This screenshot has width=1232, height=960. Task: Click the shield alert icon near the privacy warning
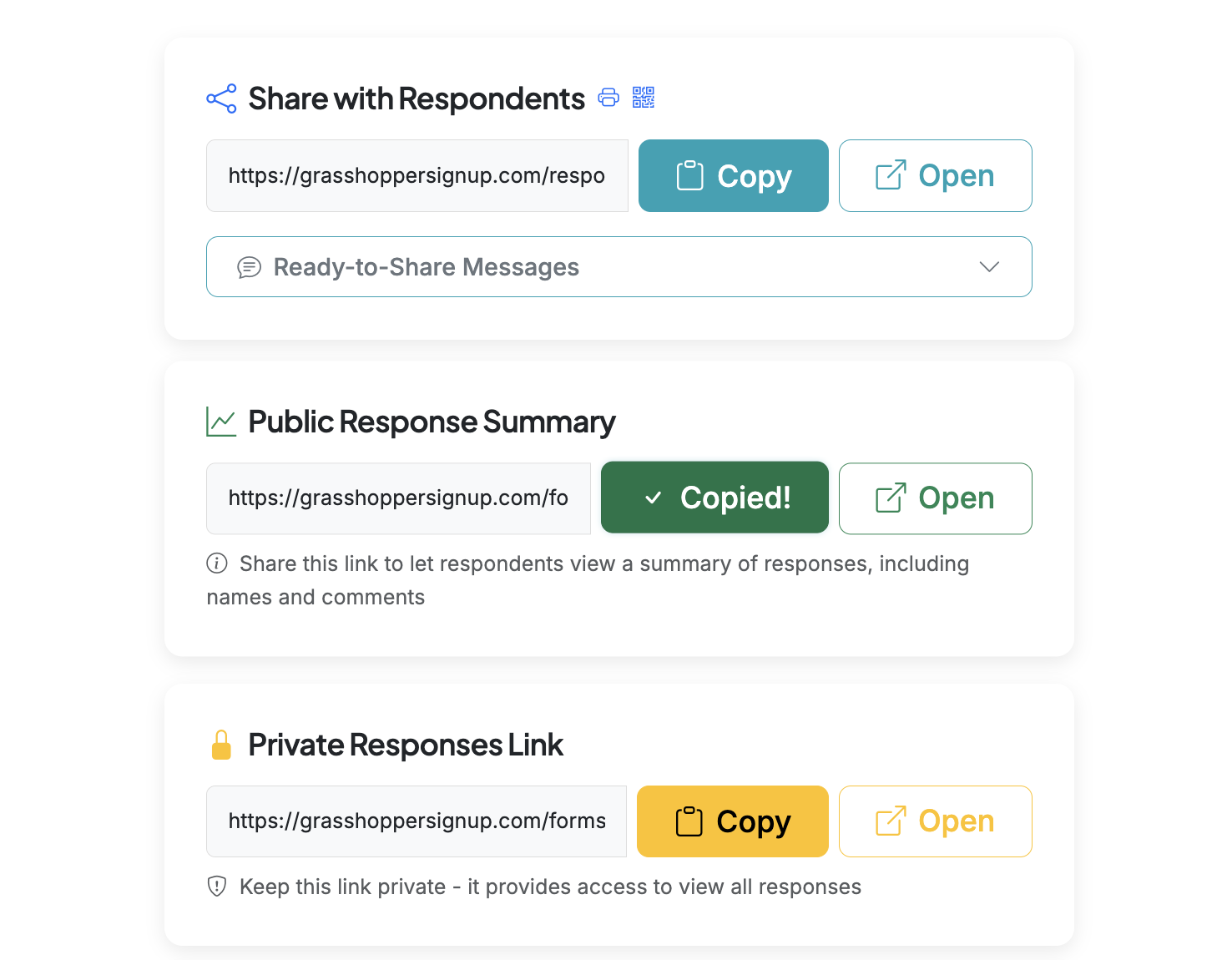click(216, 887)
